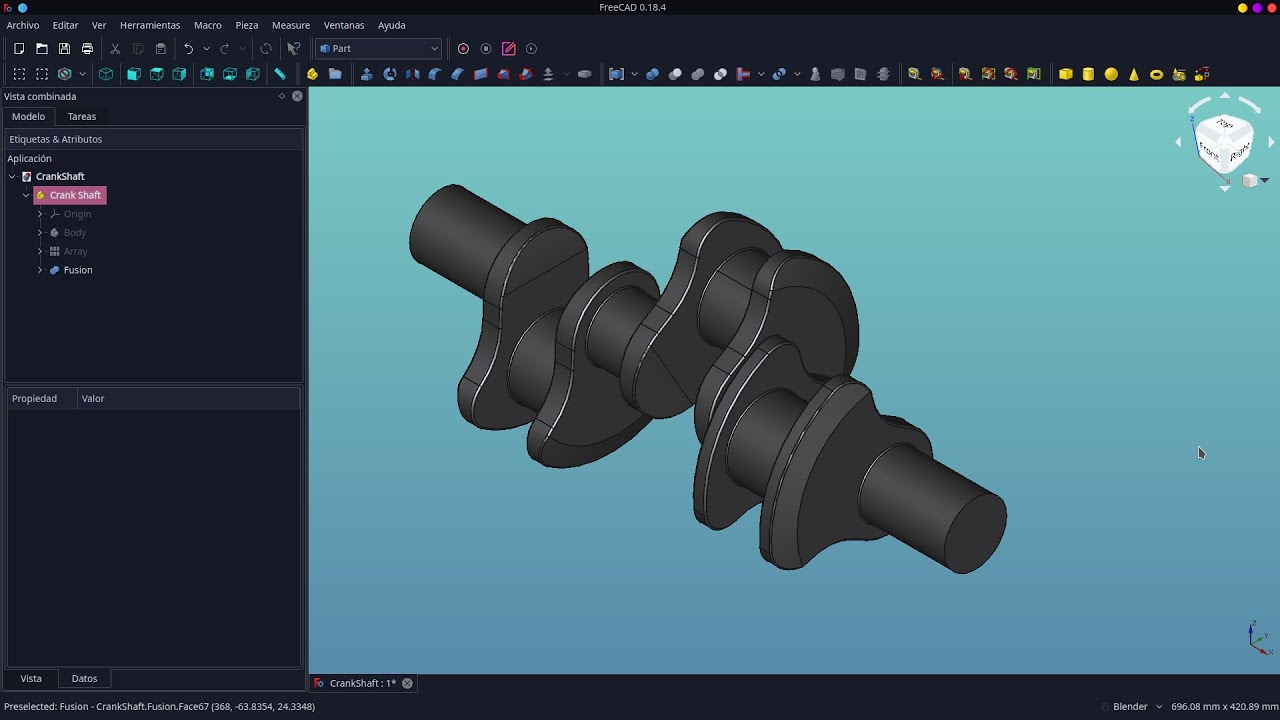Viewport: 1280px width, 720px height.
Task: Expand the Origin tree item
Action: click(40, 214)
